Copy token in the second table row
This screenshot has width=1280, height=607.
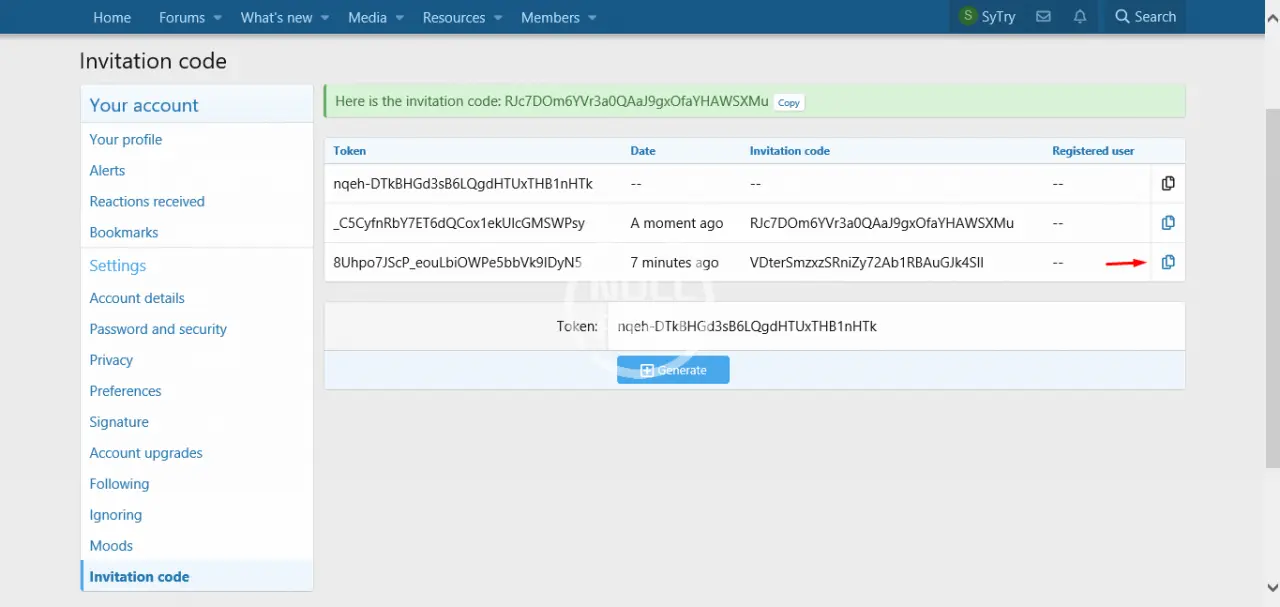pyautogui.click(x=1167, y=223)
